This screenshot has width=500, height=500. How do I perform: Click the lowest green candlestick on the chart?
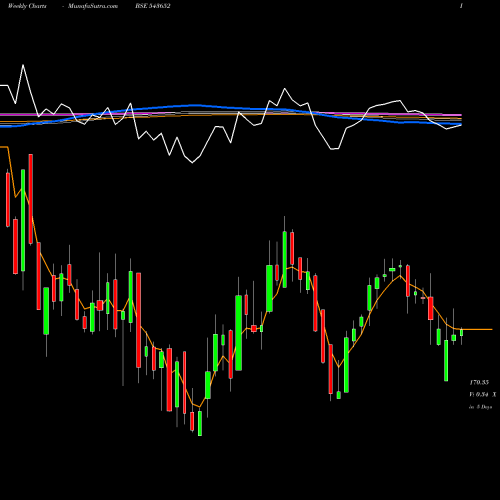coord(200,423)
